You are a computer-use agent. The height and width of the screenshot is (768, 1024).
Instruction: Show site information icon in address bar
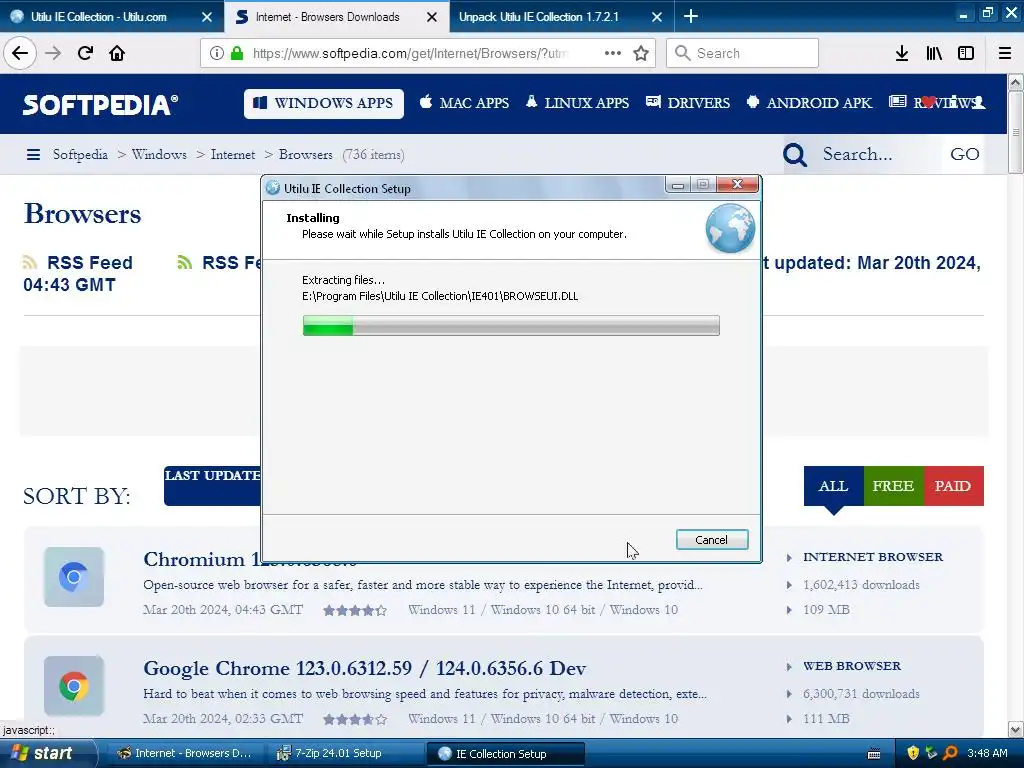(x=217, y=53)
